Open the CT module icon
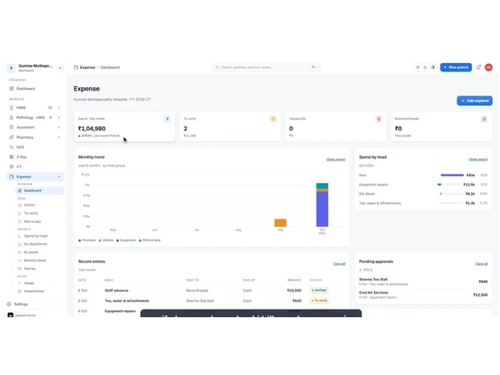The width and height of the screenshot is (500, 375). (11, 166)
